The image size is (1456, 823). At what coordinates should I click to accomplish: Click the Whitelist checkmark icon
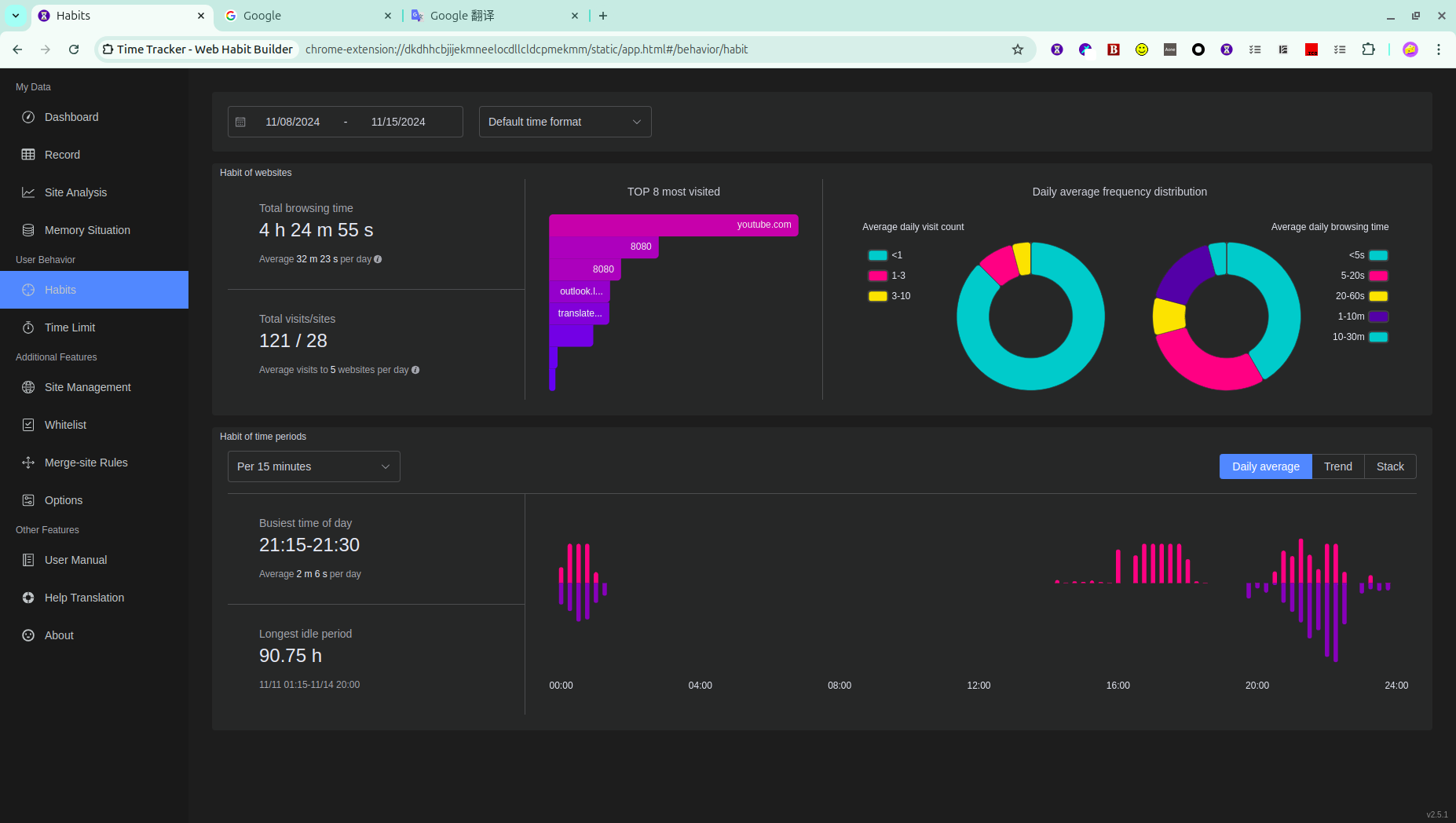pos(28,425)
